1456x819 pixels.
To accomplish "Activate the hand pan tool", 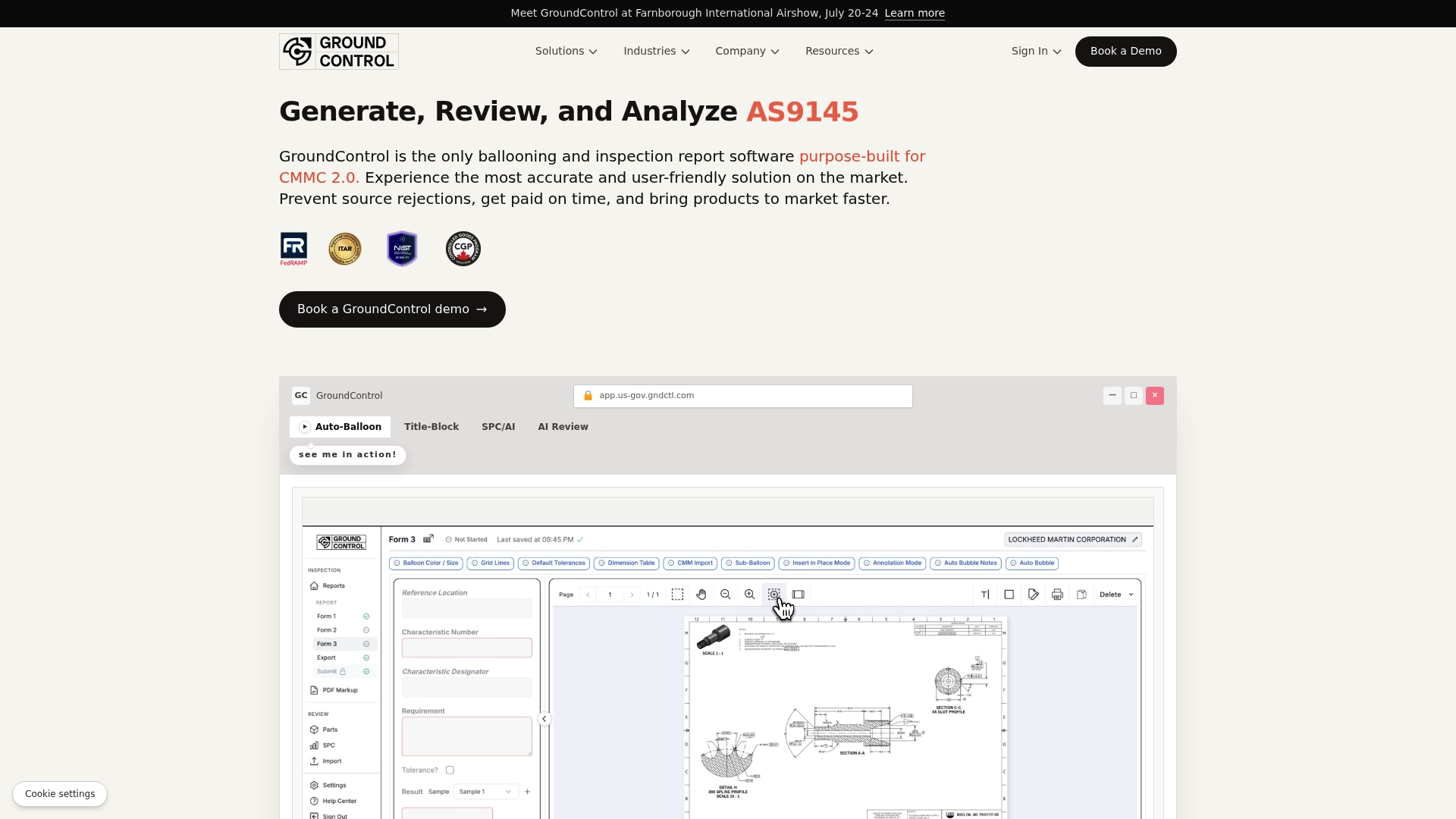I will click(701, 595).
